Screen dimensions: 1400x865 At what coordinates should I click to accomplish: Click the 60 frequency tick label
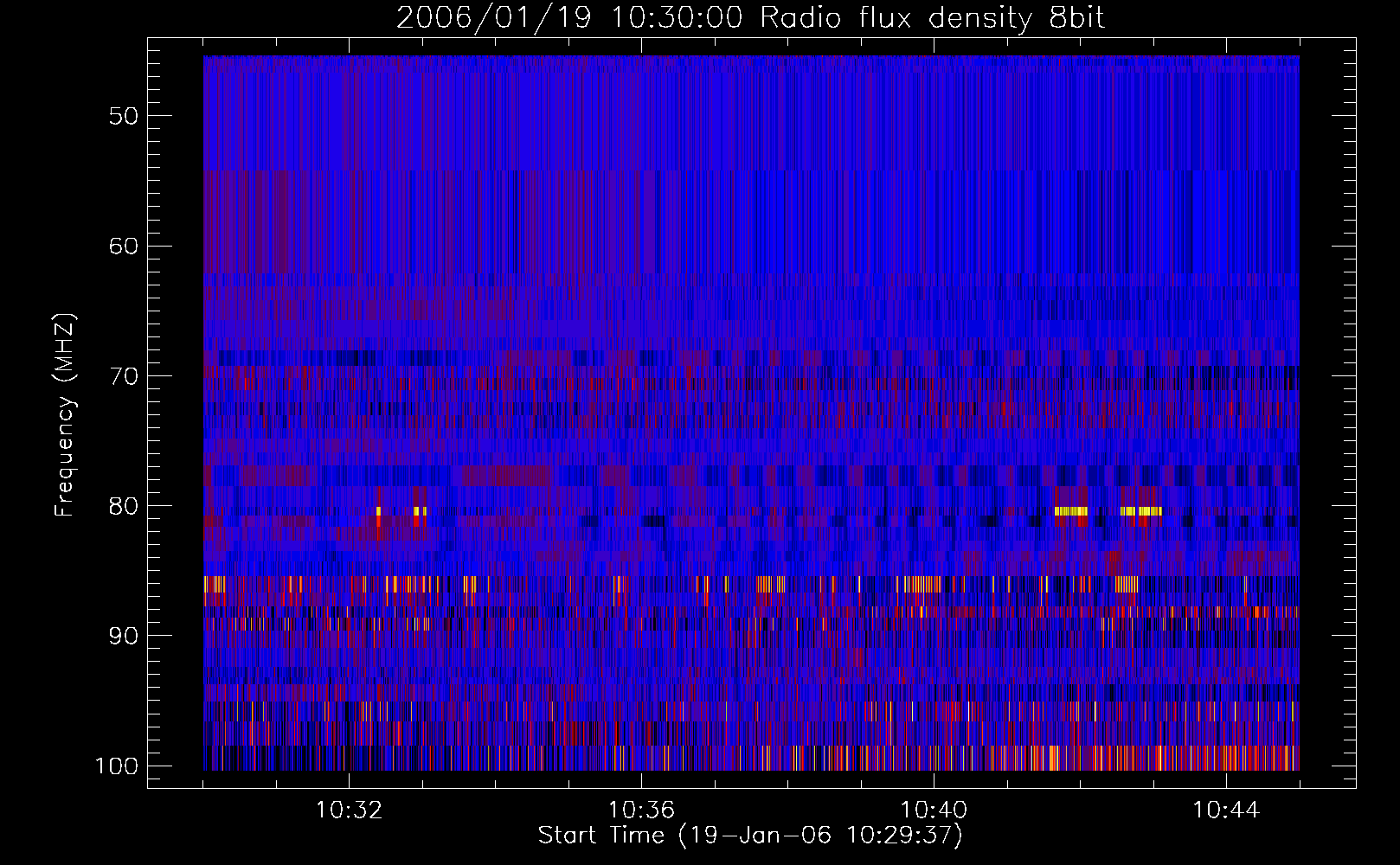point(124,247)
